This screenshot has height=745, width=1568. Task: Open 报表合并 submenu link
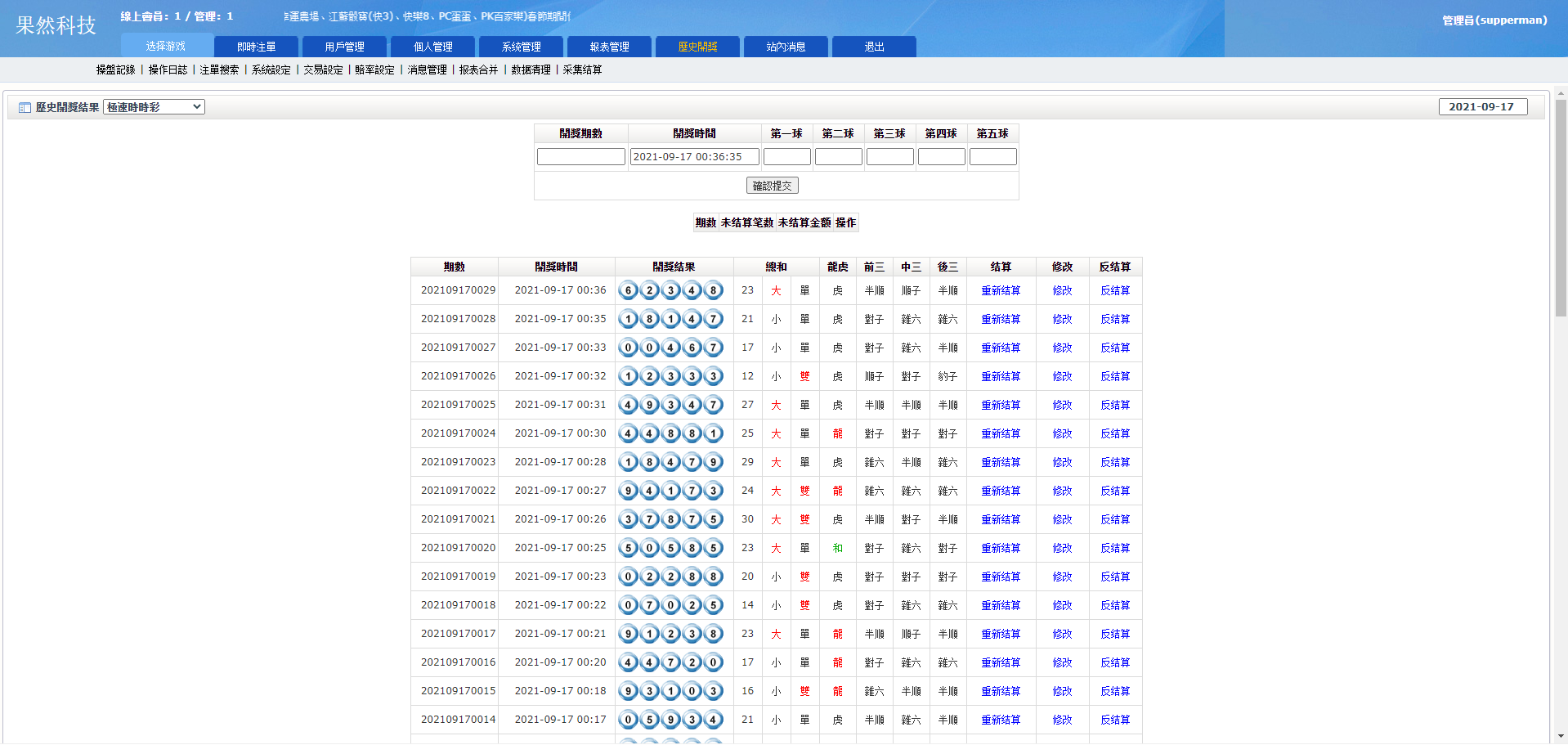point(478,70)
